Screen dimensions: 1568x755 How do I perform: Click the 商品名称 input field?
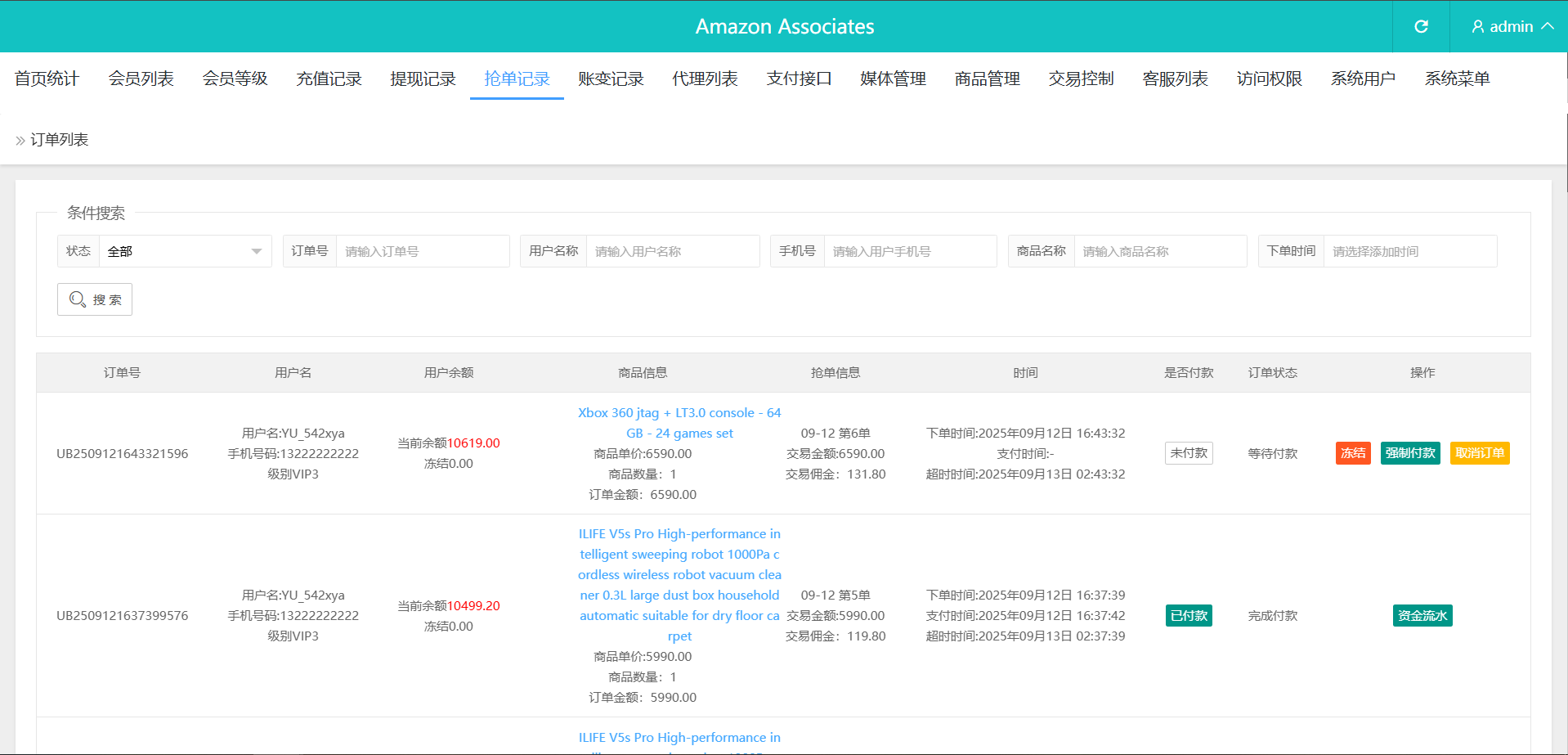click(x=1159, y=251)
